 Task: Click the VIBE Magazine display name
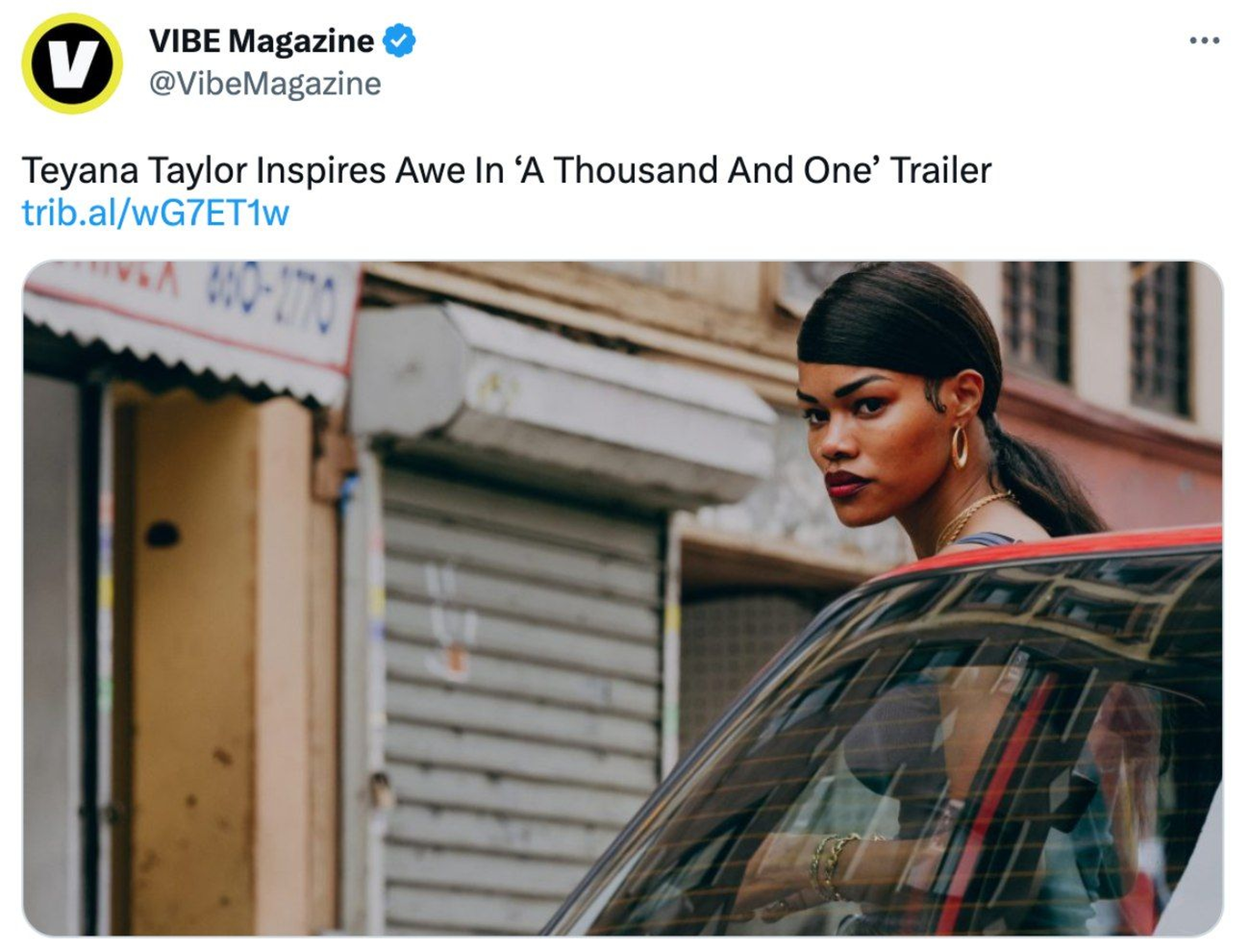pyautogui.click(x=261, y=41)
